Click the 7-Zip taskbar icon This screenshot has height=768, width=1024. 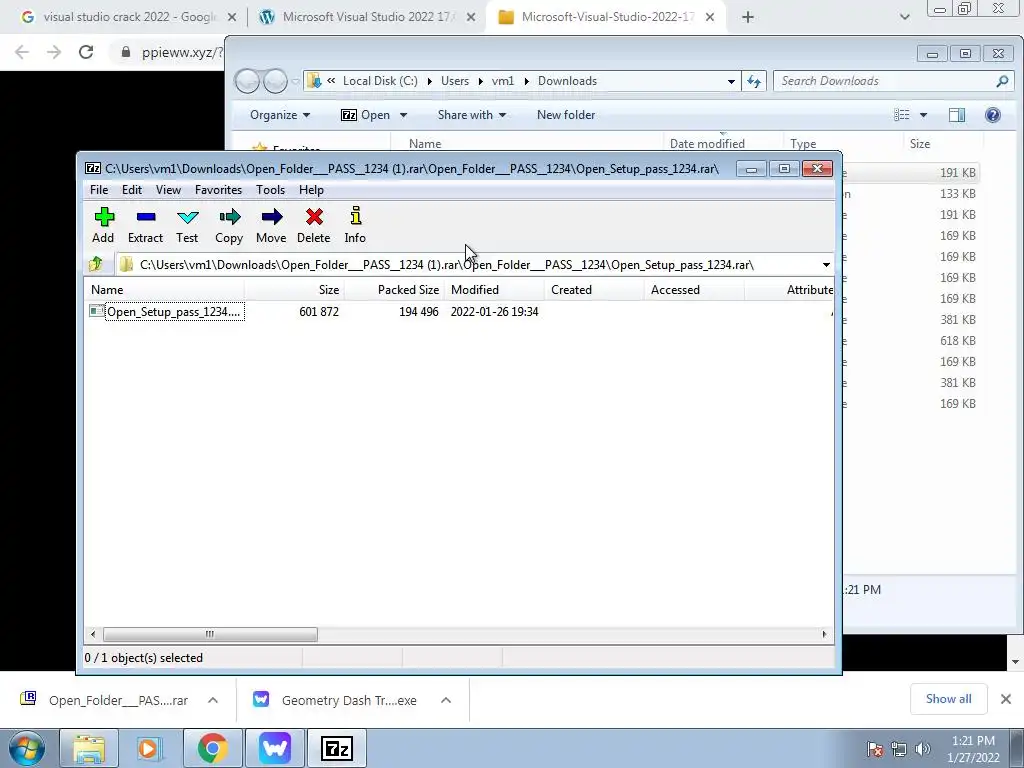[x=337, y=748]
